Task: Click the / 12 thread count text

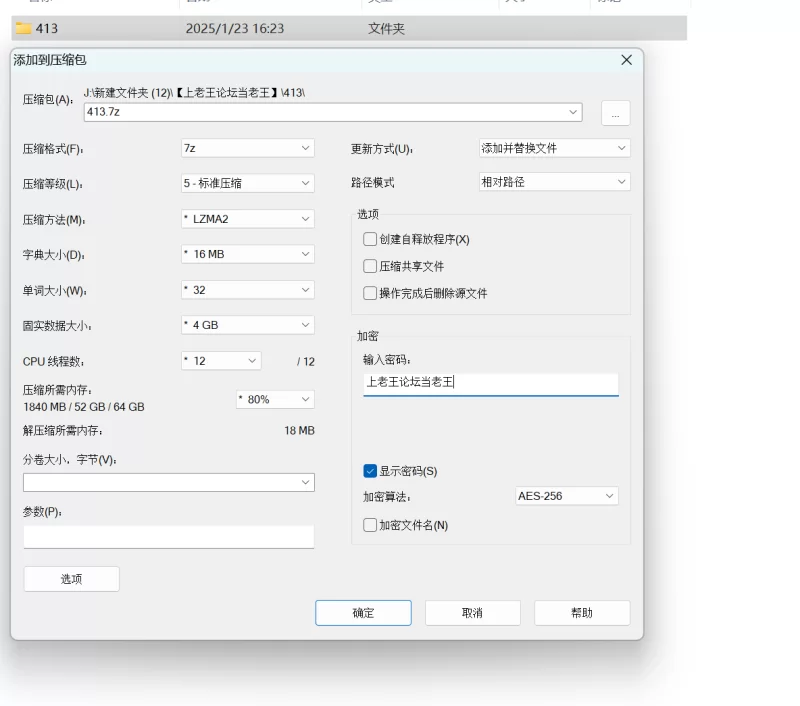Action: [306, 362]
